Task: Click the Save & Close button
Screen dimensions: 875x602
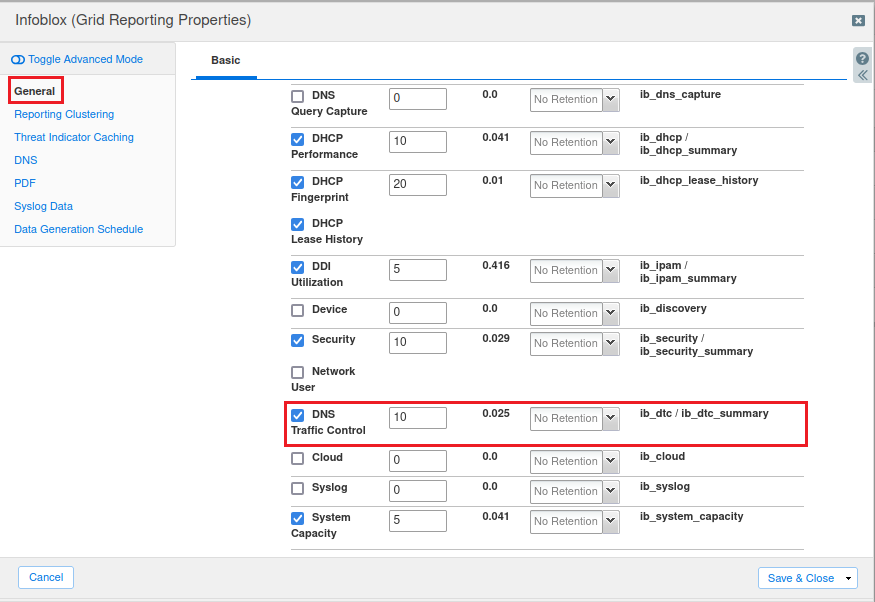Action: click(800, 578)
